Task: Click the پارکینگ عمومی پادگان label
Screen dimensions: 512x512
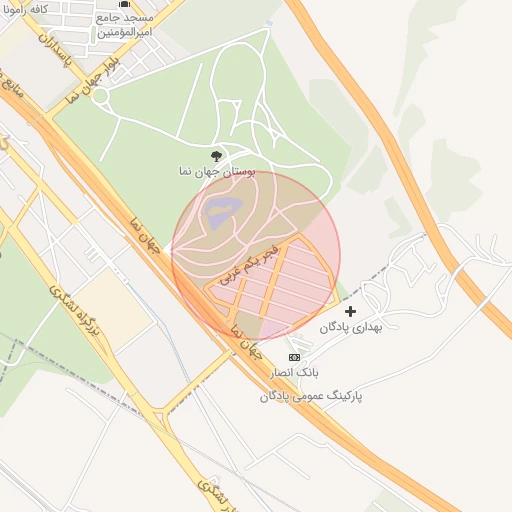Action: point(311,396)
